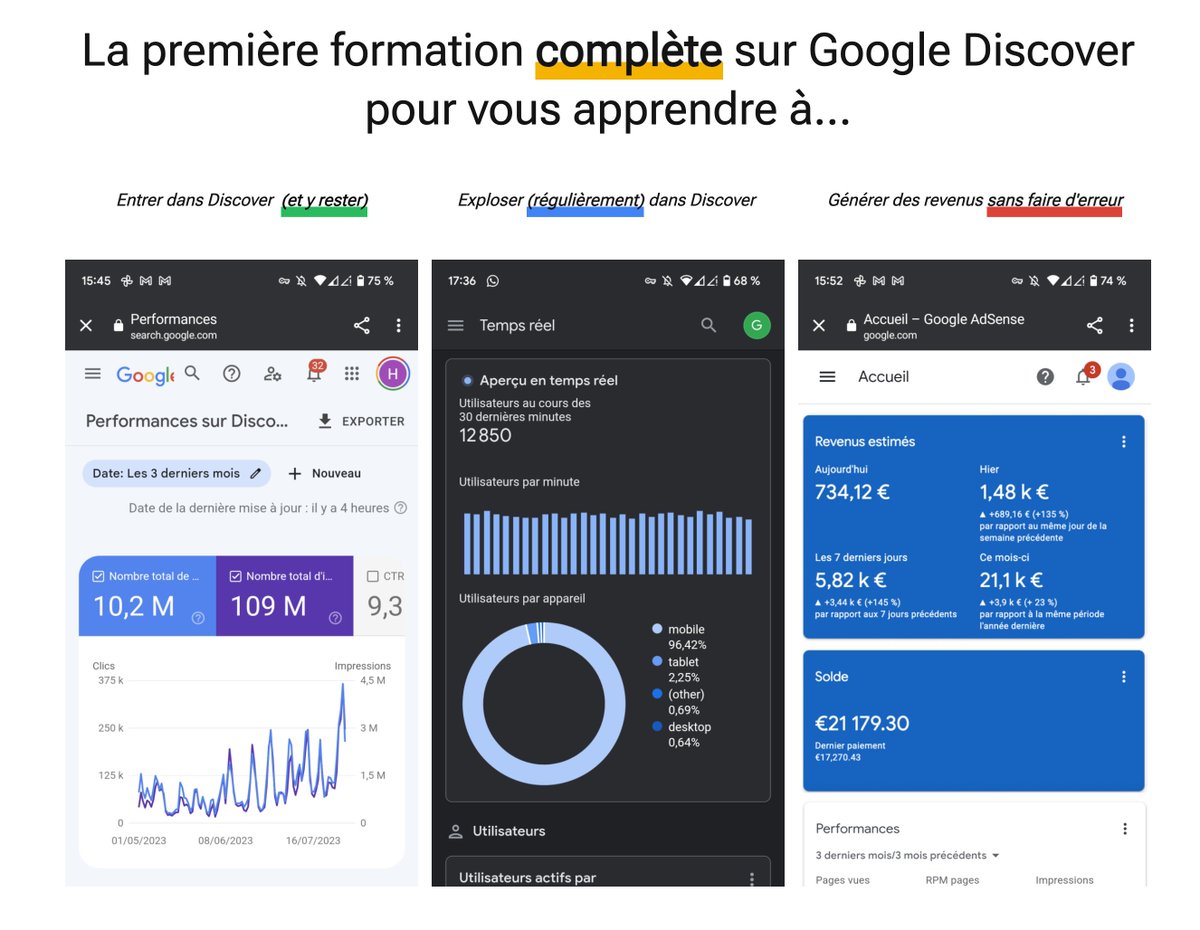
Task: Click this month's value 21,1 k €
Action: tap(1012, 580)
